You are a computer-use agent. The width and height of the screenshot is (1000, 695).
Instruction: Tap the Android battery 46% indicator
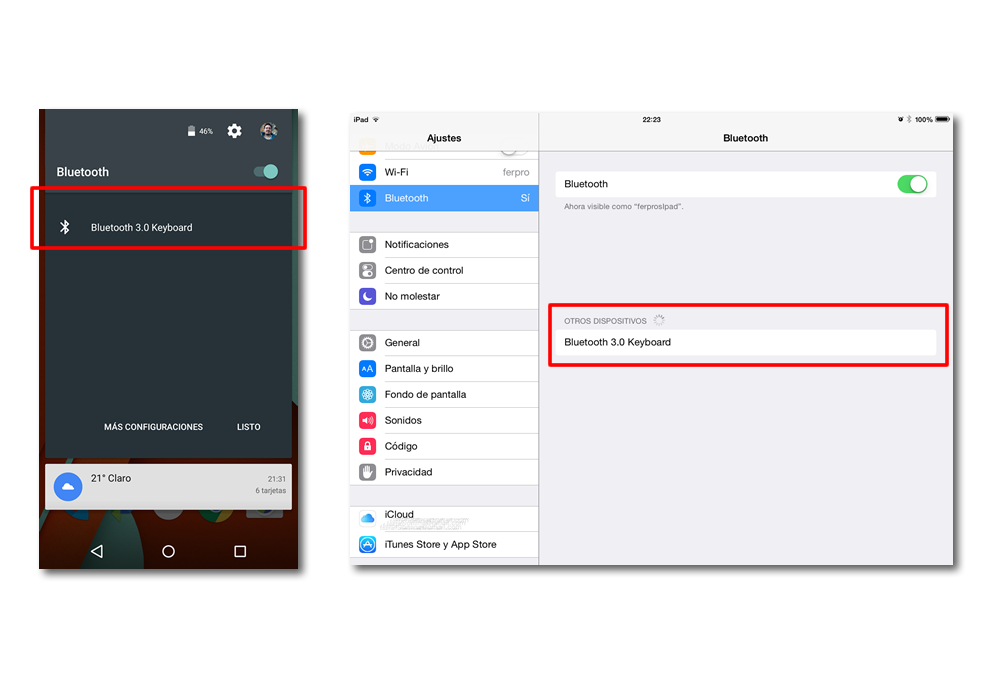point(200,131)
